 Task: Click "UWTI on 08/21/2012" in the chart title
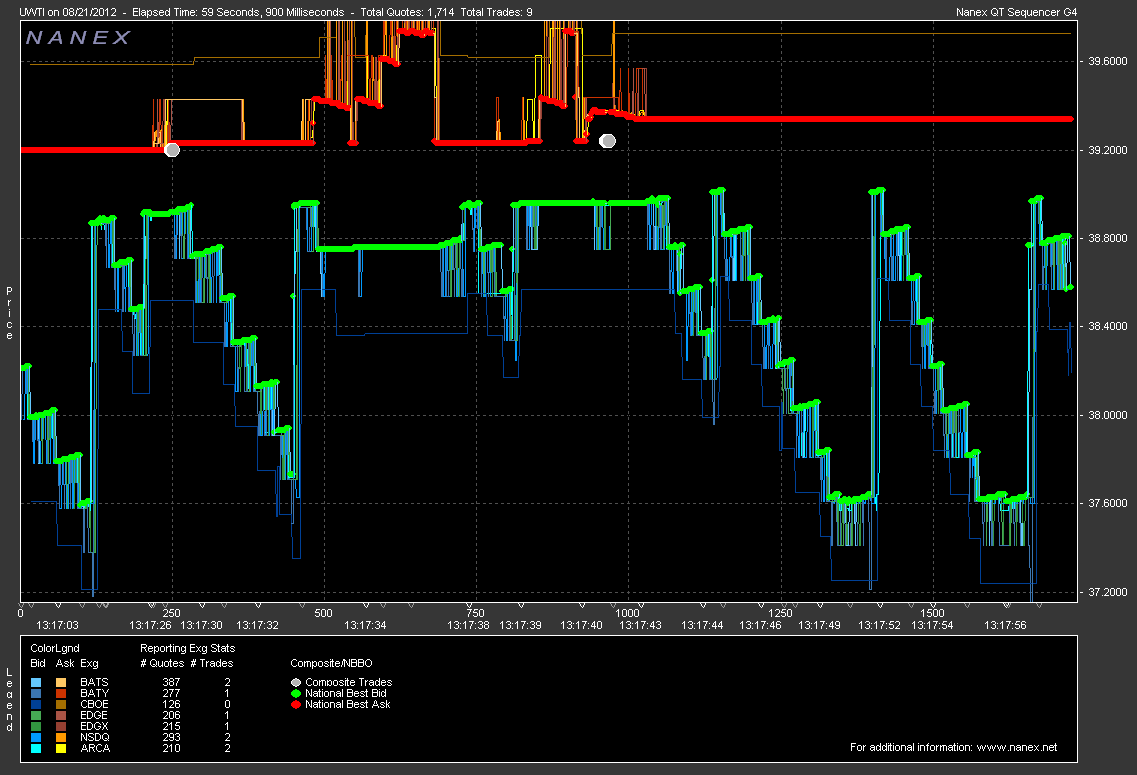click(67, 12)
